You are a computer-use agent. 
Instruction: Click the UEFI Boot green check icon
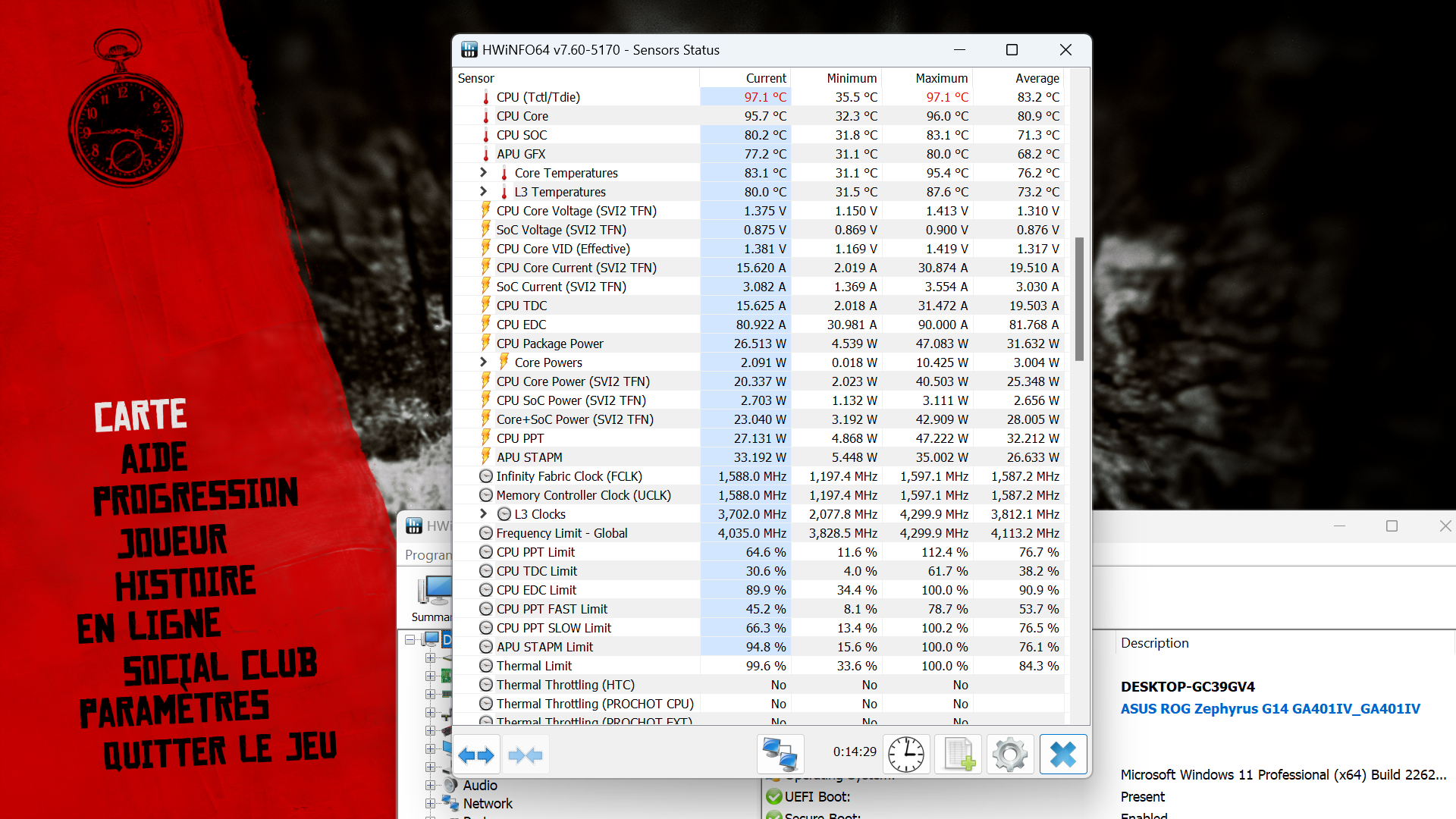coord(774,796)
